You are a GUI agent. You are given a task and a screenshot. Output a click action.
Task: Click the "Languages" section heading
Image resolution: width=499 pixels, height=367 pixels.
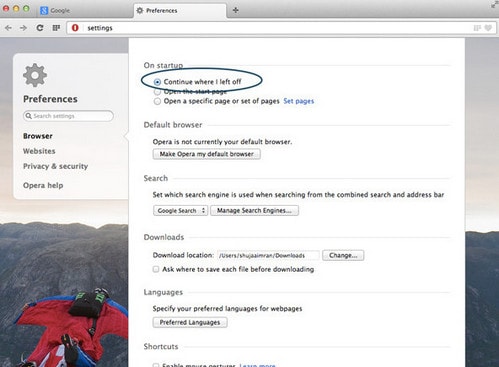click(x=163, y=292)
